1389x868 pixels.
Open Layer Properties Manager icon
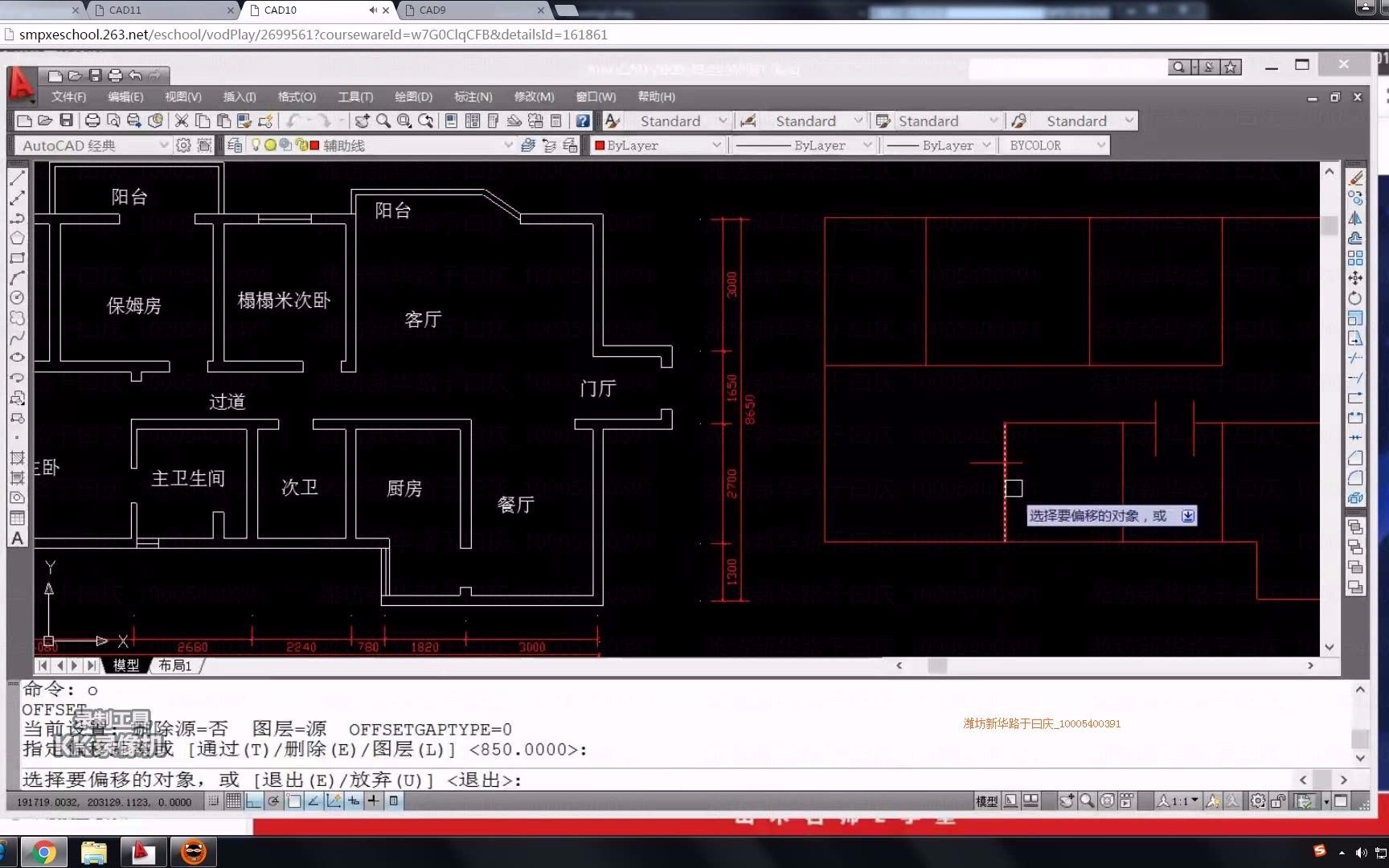point(235,145)
